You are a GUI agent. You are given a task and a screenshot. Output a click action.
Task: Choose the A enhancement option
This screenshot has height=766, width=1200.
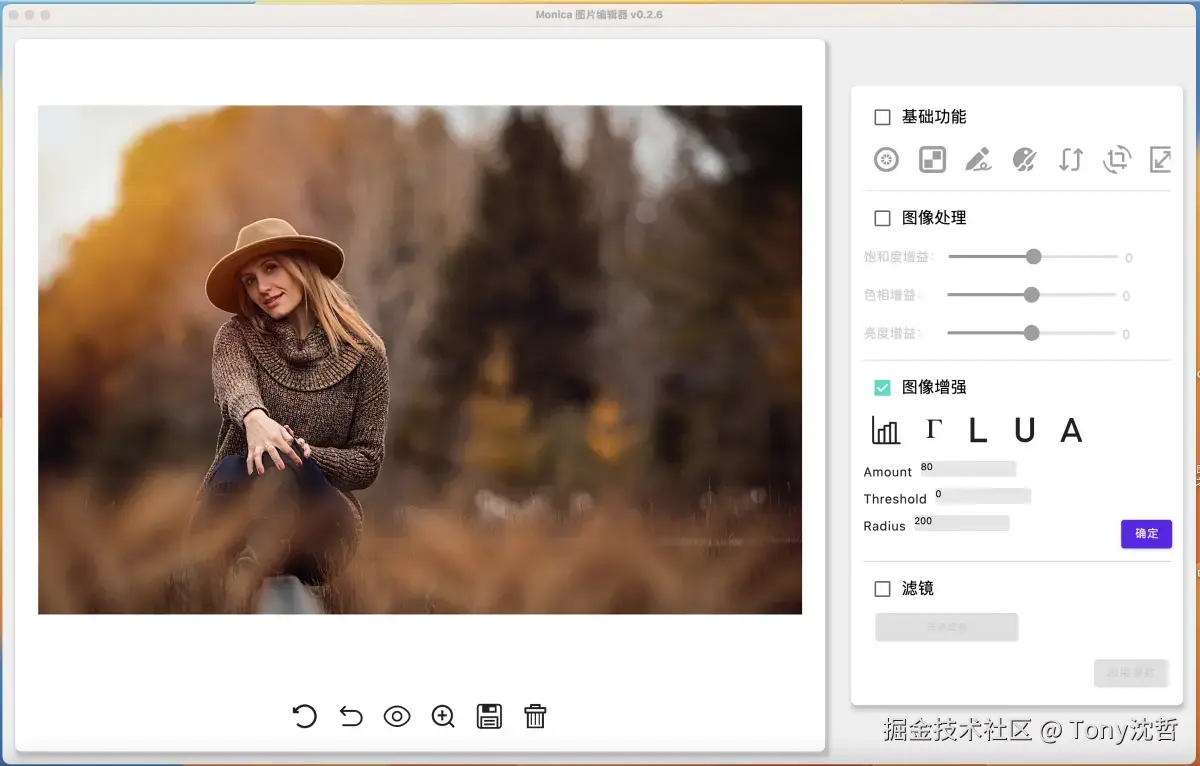[1071, 430]
